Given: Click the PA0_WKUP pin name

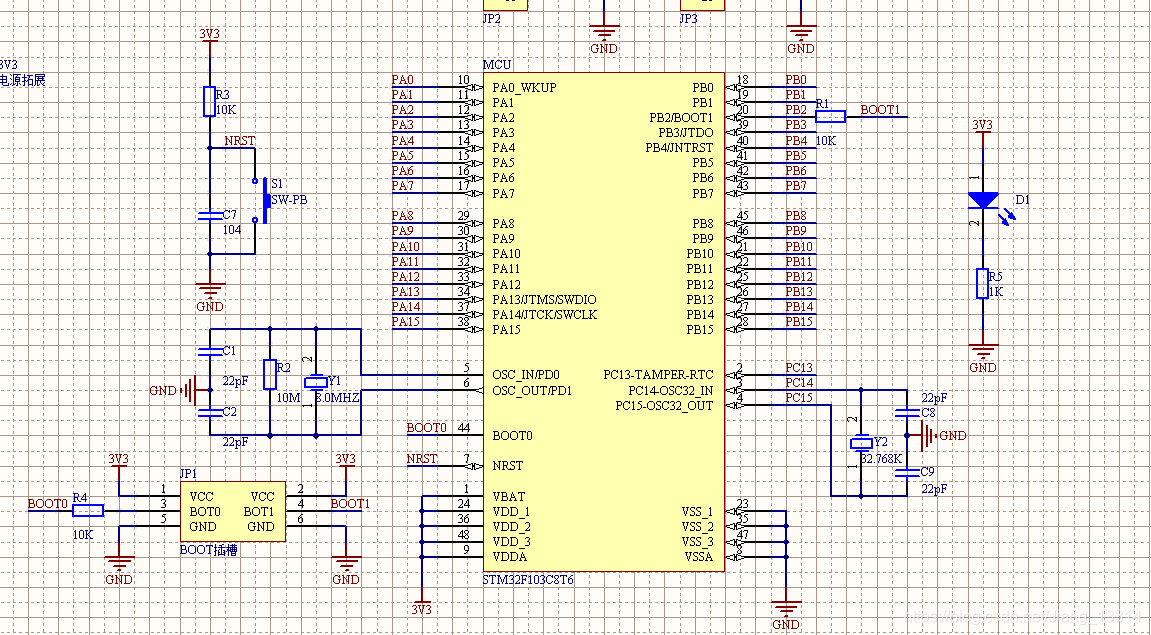Looking at the screenshot, I should tap(524, 87).
